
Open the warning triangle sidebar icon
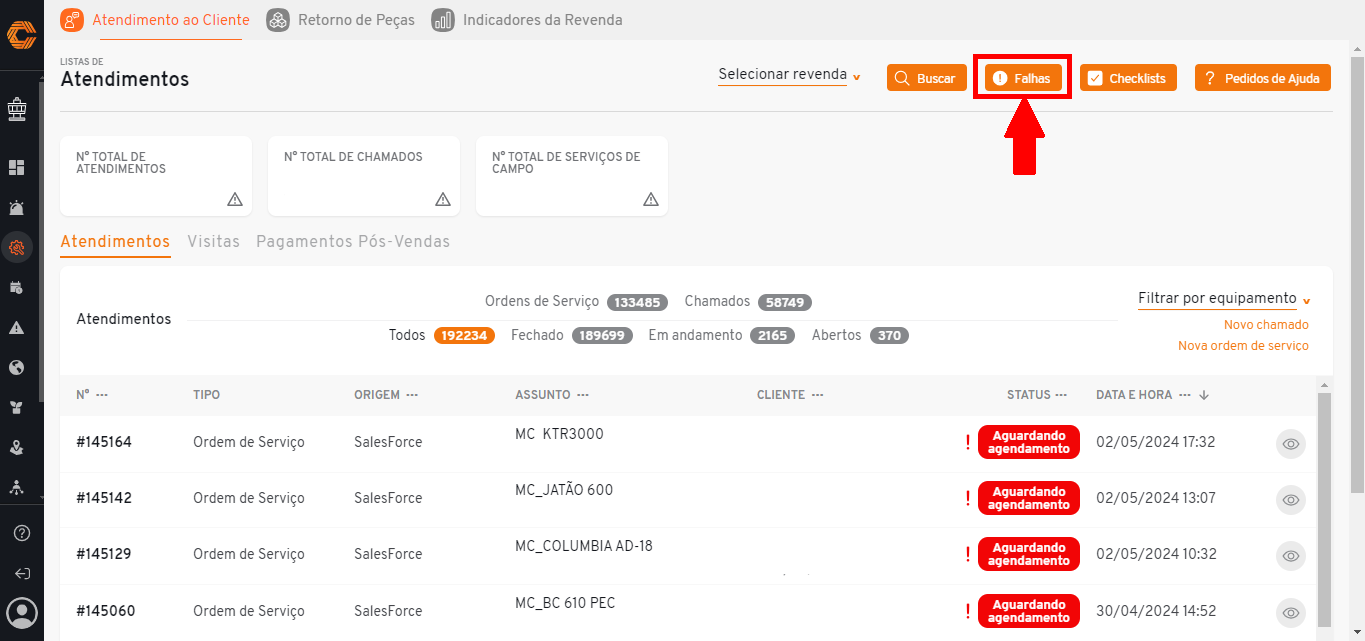tap(16, 327)
